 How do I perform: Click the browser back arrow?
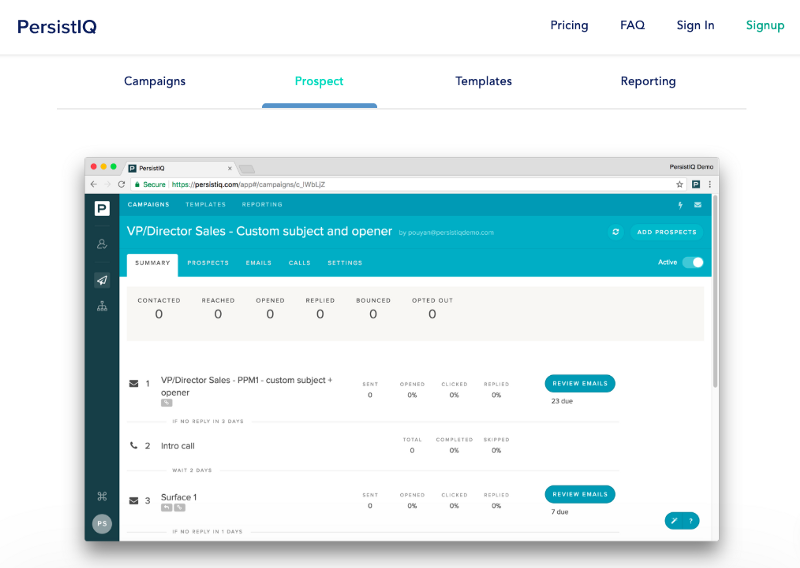(x=93, y=184)
